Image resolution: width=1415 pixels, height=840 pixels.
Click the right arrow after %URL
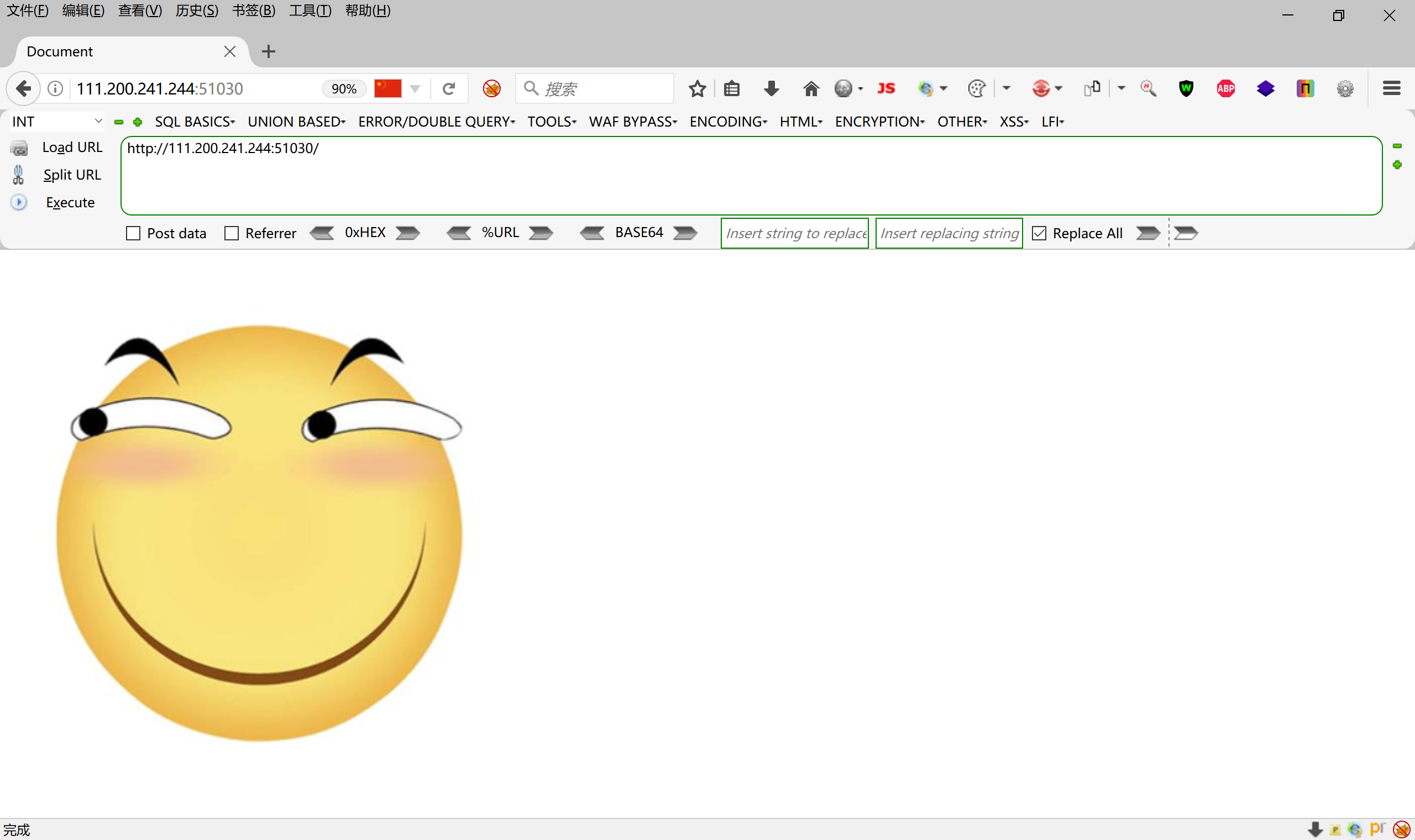(541, 233)
